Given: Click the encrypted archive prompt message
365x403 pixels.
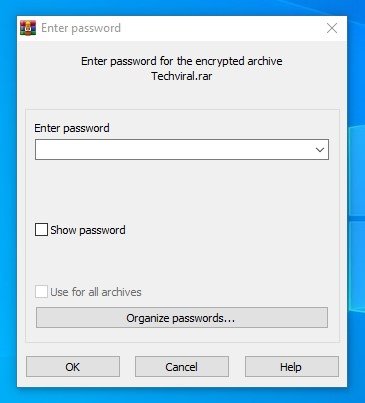Looking at the screenshot, I should [182, 61].
